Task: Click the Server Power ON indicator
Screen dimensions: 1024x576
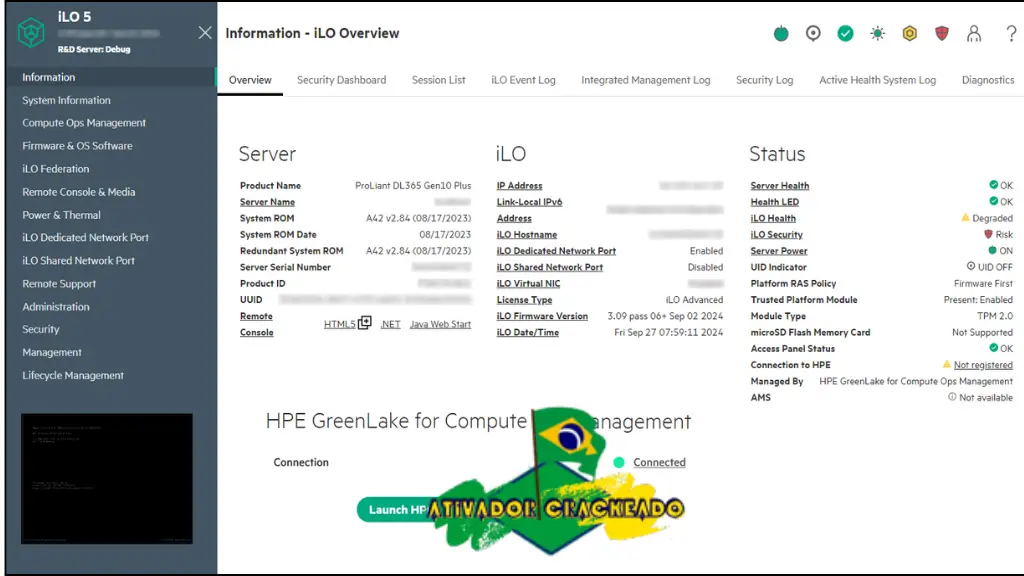Action: [x=992, y=250]
